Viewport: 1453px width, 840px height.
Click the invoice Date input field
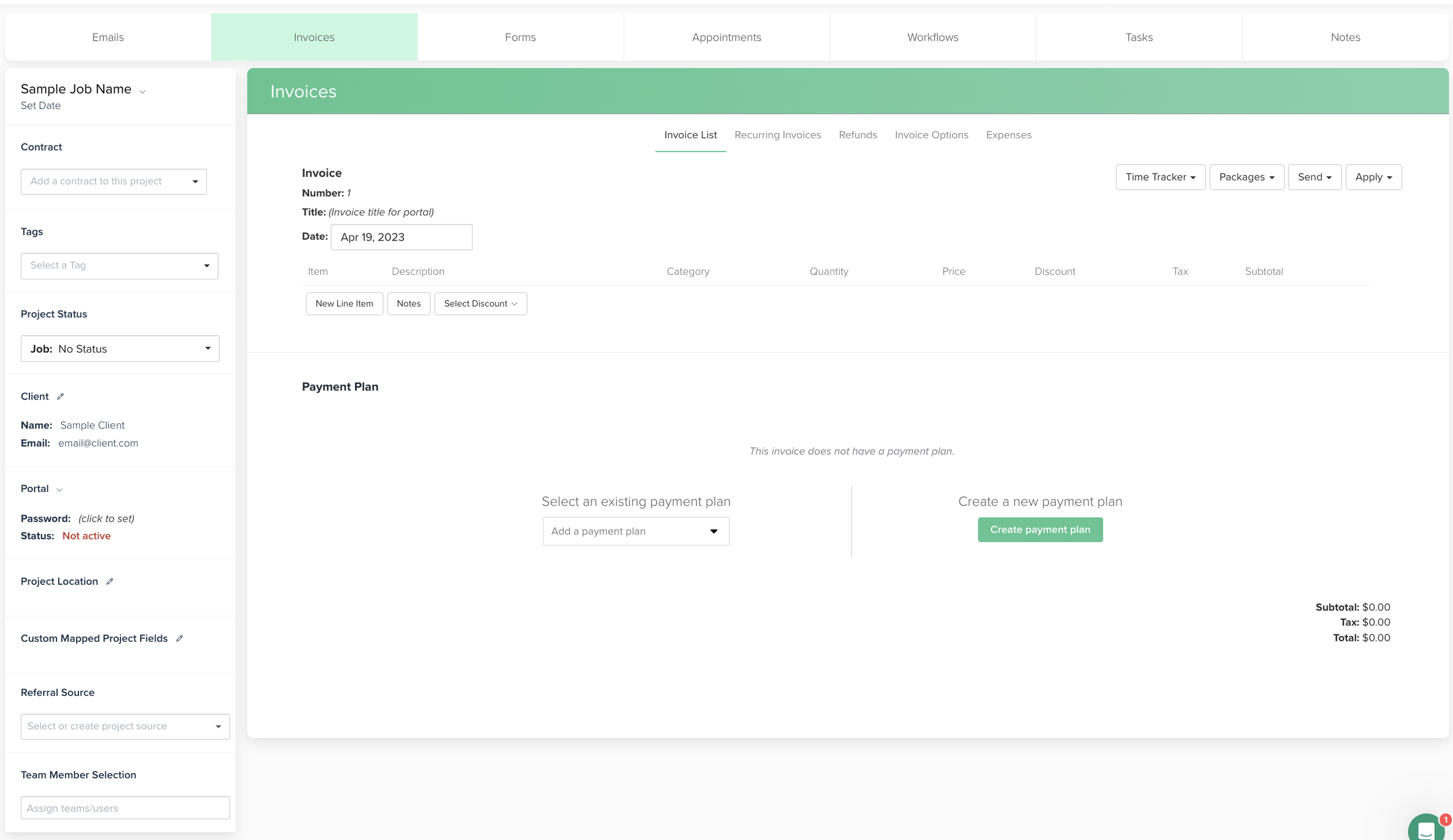[401, 237]
